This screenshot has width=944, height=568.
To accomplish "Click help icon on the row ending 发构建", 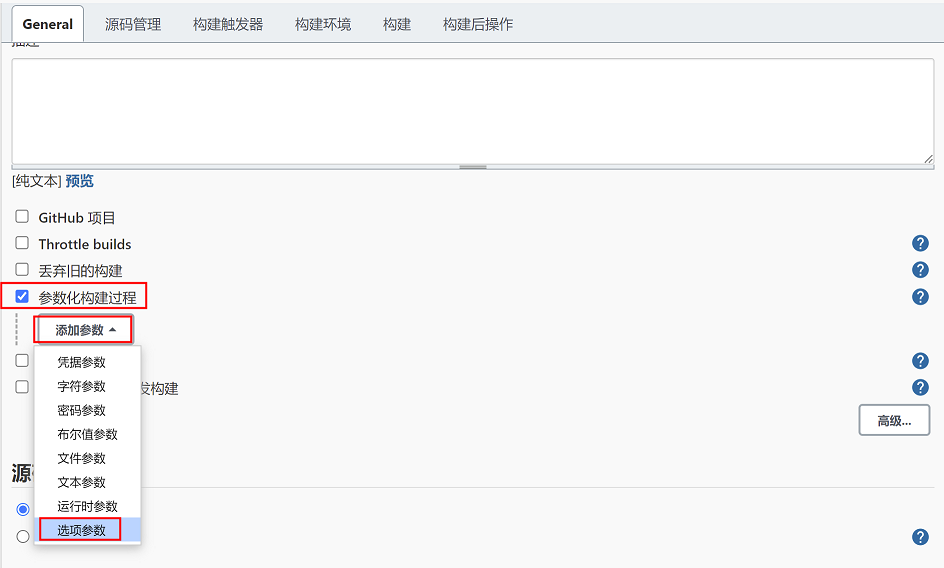I will pyautogui.click(x=920, y=388).
